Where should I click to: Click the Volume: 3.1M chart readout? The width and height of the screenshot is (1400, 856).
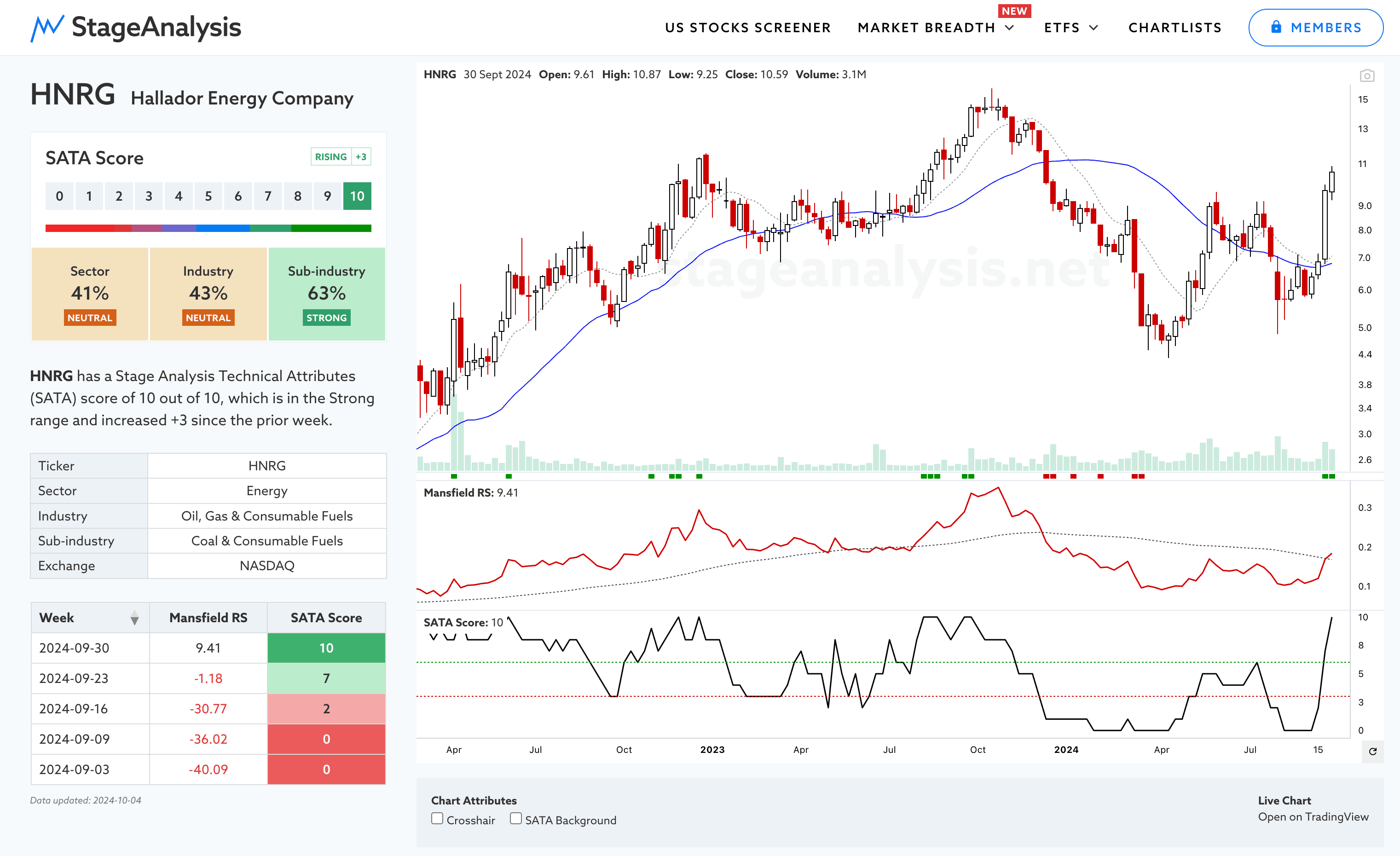pos(831,75)
